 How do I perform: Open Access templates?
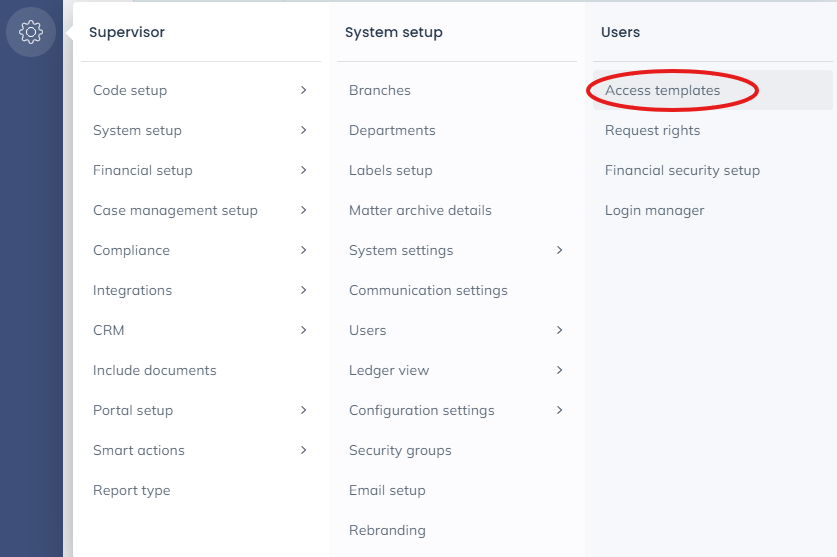[x=662, y=90]
